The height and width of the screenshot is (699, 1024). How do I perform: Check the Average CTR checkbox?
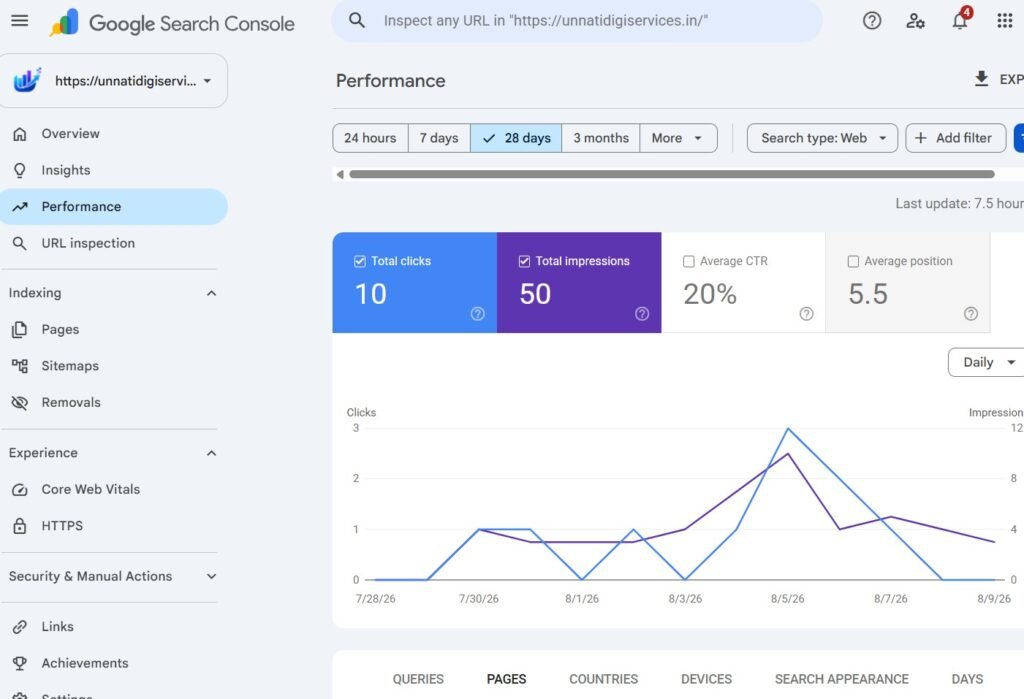(688, 261)
